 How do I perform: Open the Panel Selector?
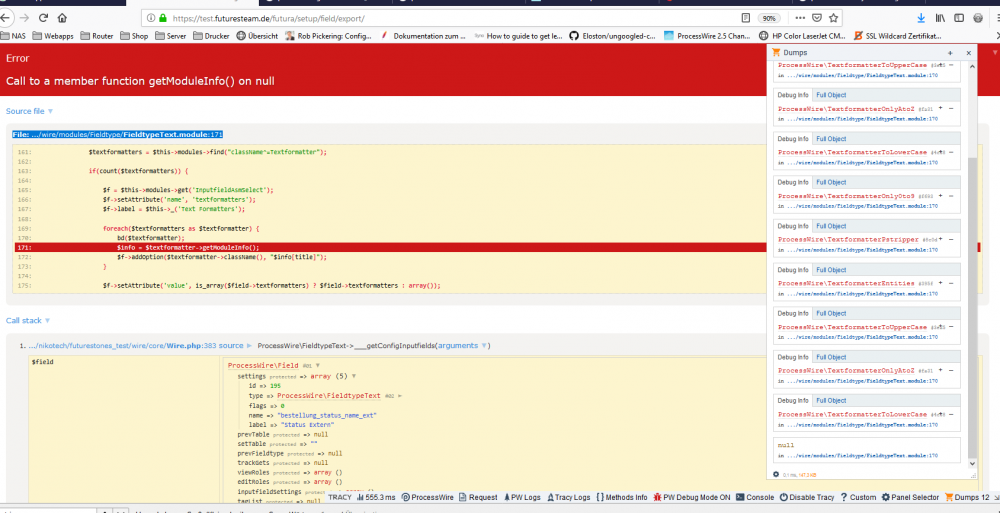tap(912, 497)
